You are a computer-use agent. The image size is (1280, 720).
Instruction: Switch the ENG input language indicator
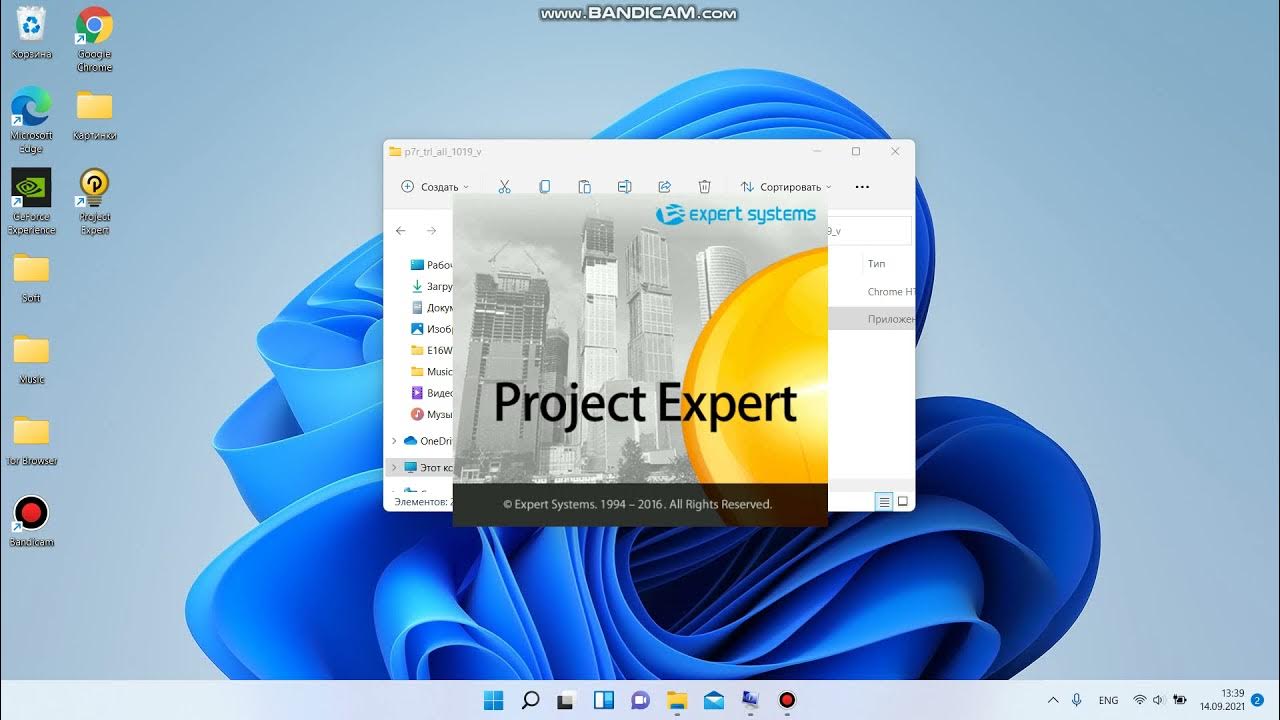(1108, 700)
